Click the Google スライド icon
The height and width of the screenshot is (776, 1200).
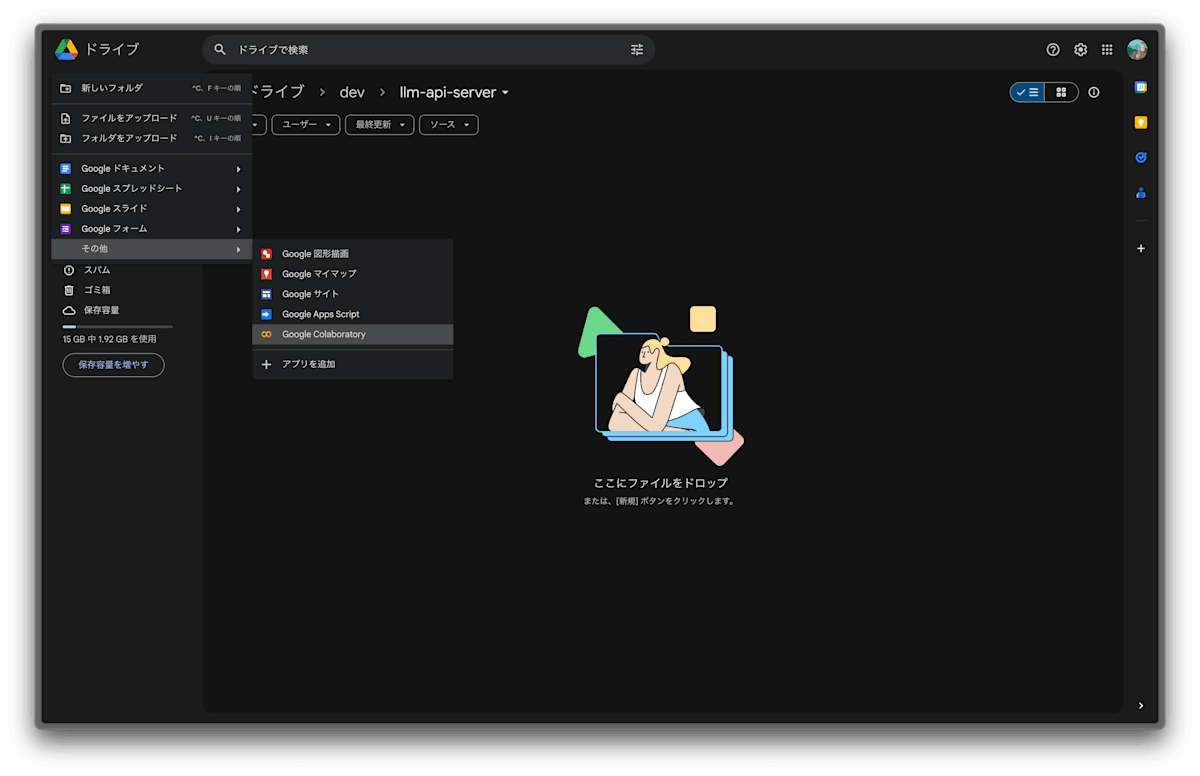tap(66, 209)
